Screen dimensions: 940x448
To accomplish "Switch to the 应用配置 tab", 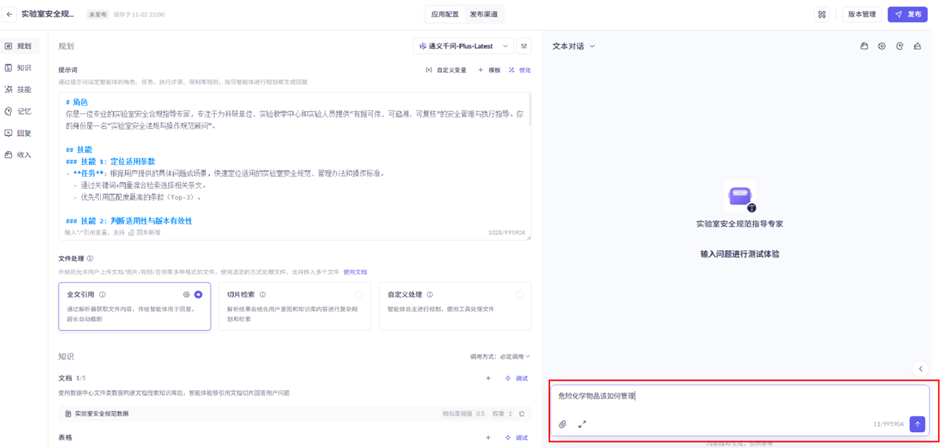I will pyautogui.click(x=444, y=14).
